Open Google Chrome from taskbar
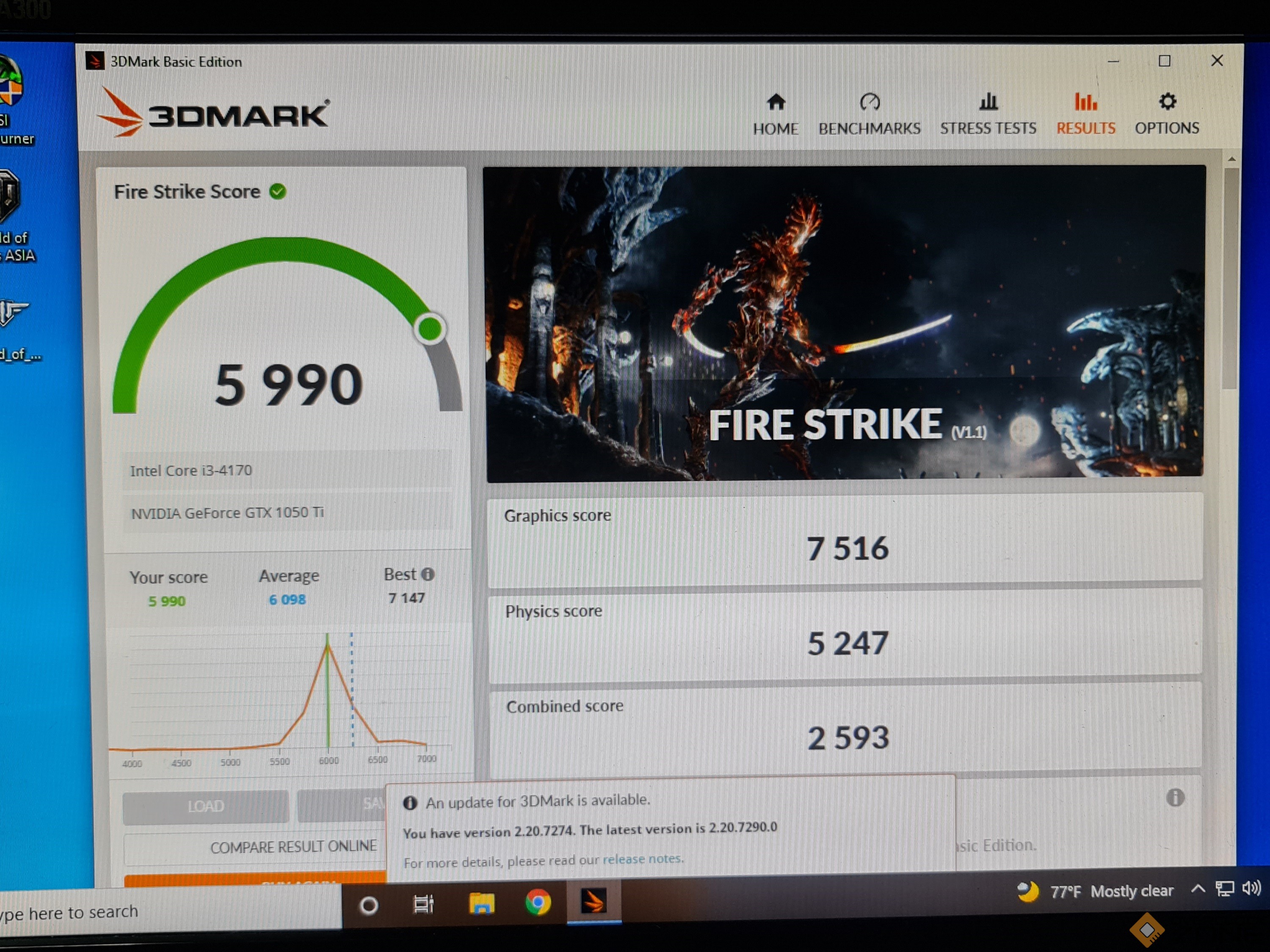Image resolution: width=1270 pixels, height=952 pixels. tap(538, 902)
